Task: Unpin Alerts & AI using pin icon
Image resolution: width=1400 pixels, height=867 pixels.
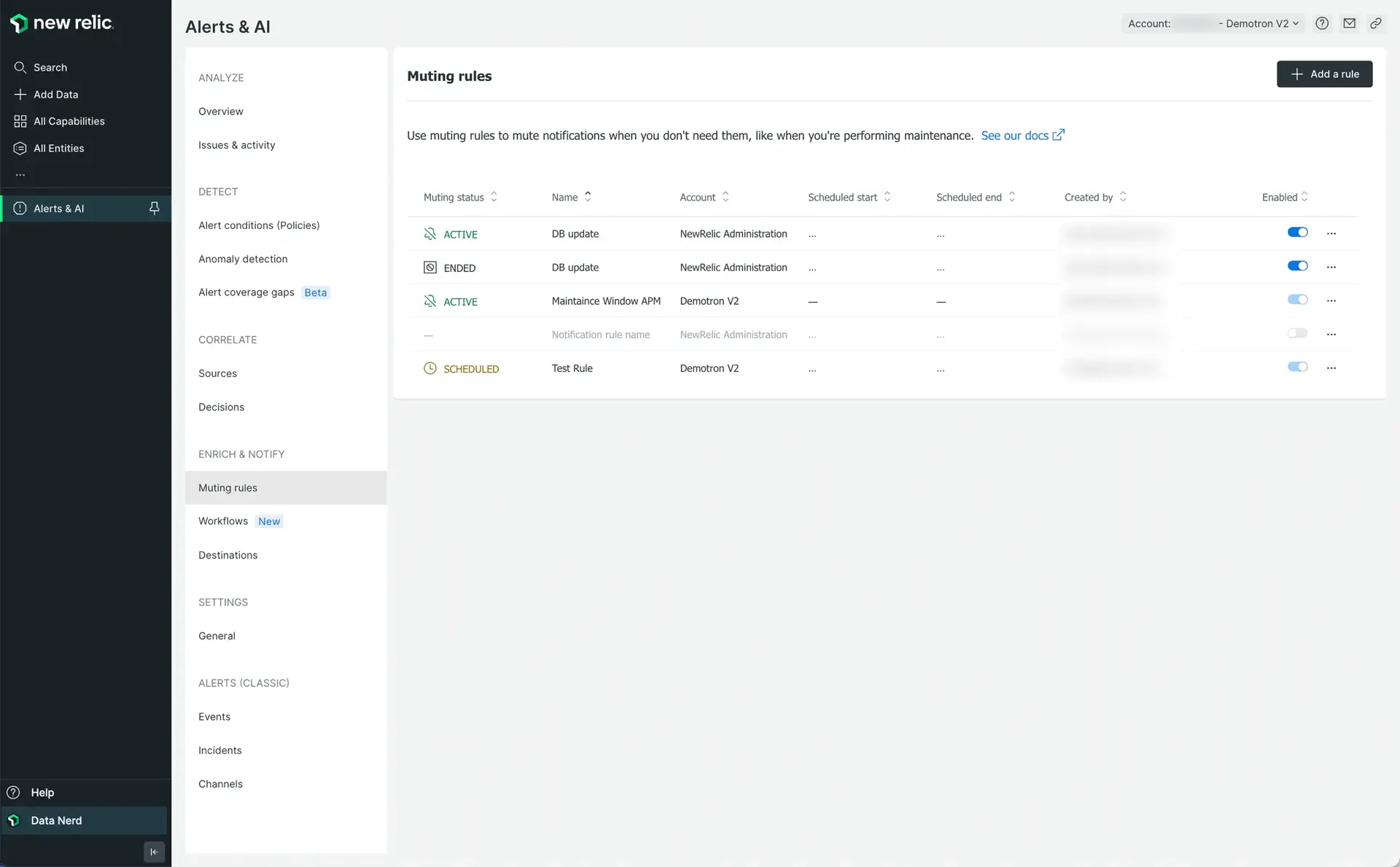Action: tap(155, 209)
